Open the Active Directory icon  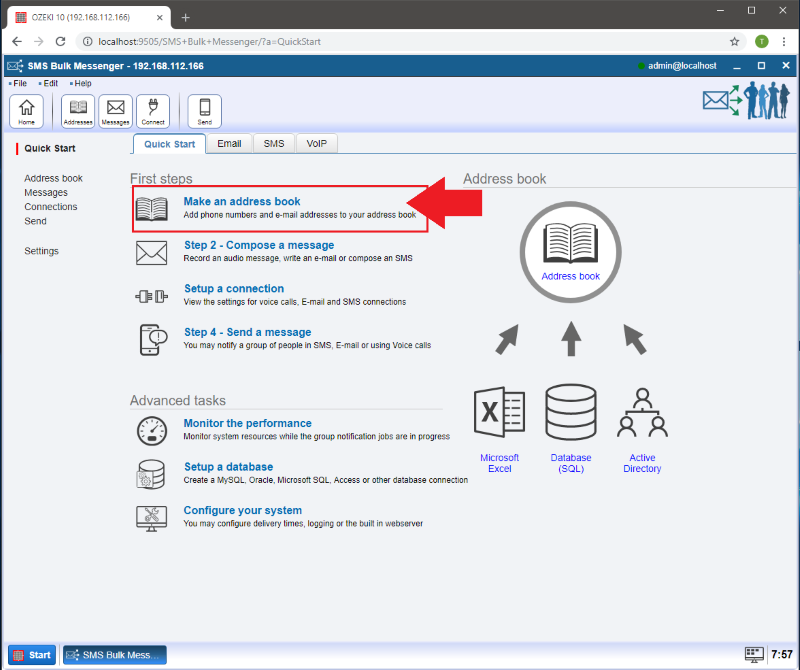[x=642, y=411]
